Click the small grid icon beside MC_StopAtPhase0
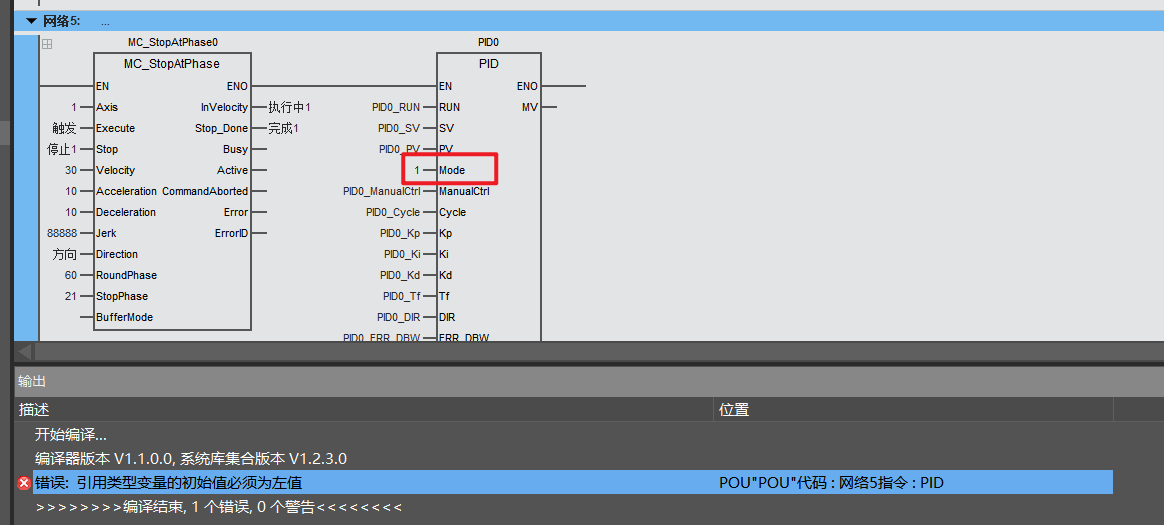This screenshot has height=525, width=1164. pyautogui.click(x=47, y=45)
